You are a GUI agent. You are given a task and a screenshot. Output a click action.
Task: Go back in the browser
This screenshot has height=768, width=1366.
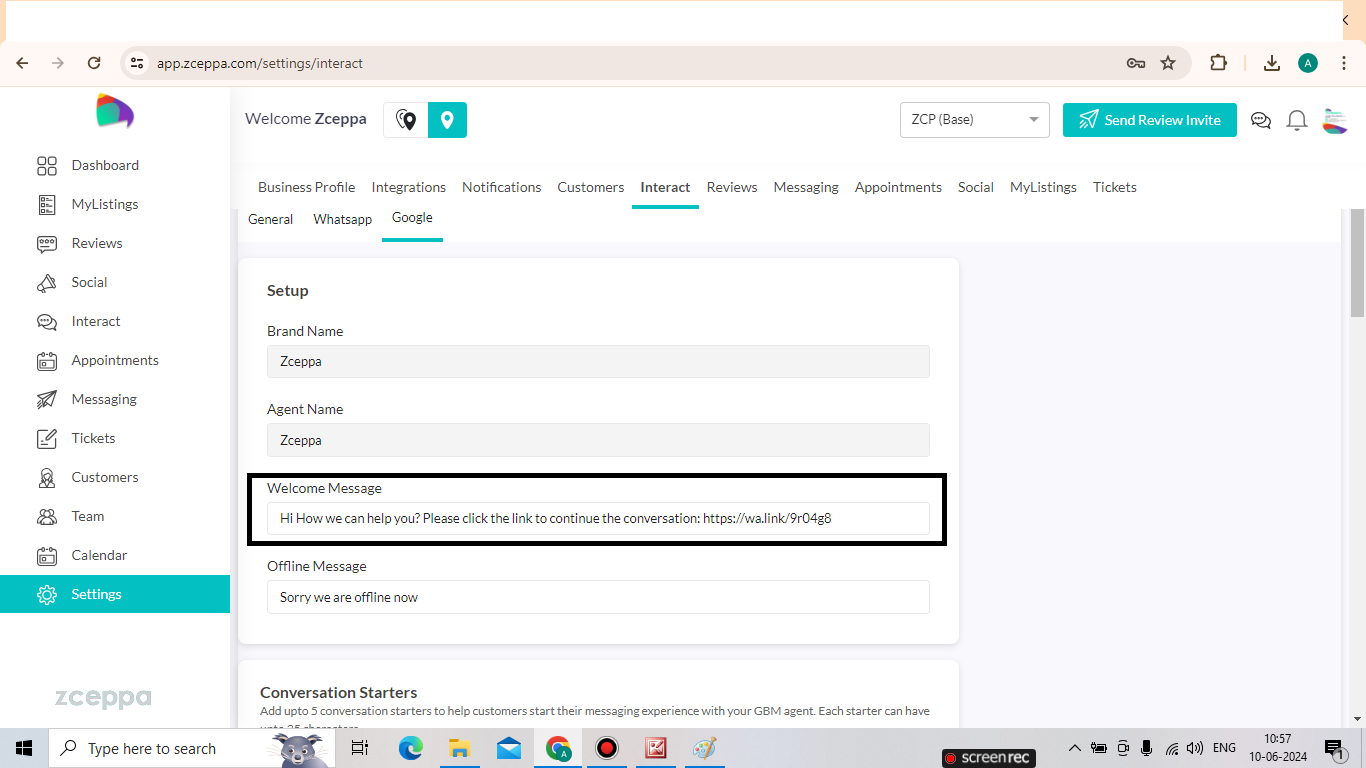click(22, 63)
